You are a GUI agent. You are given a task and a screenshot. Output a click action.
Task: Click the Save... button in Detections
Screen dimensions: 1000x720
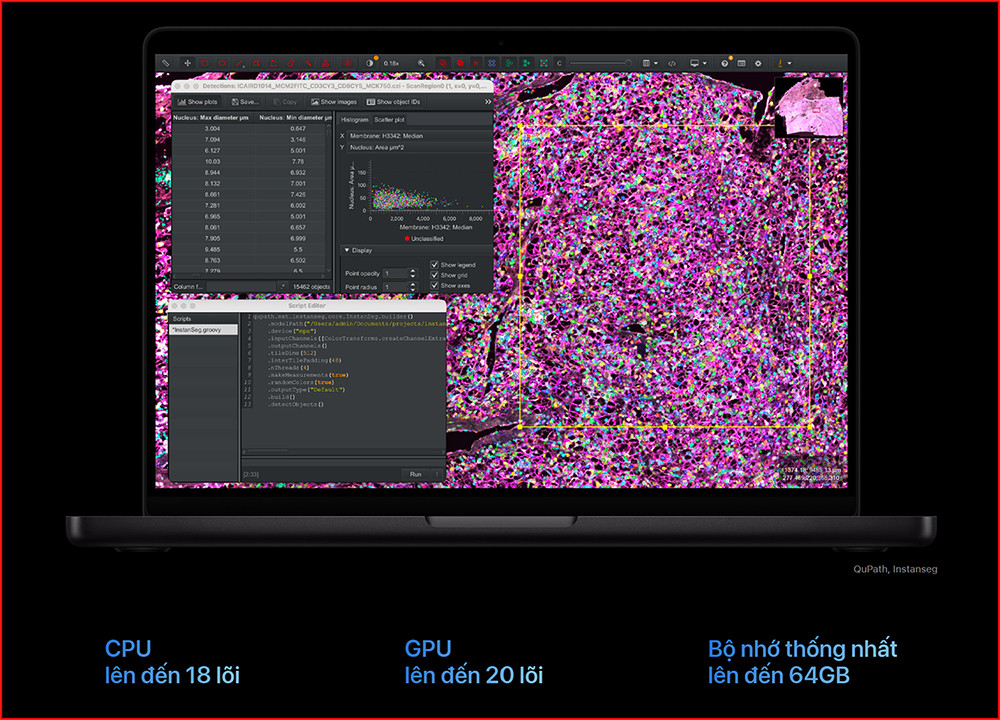click(x=245, y=102)
